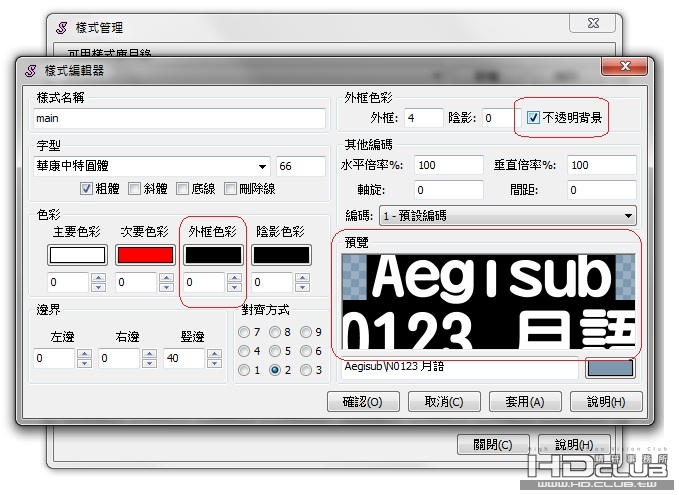Decrease the 右邊 right margin
Image resolution: width=679 pixels, height=495 pixels.
149,363
